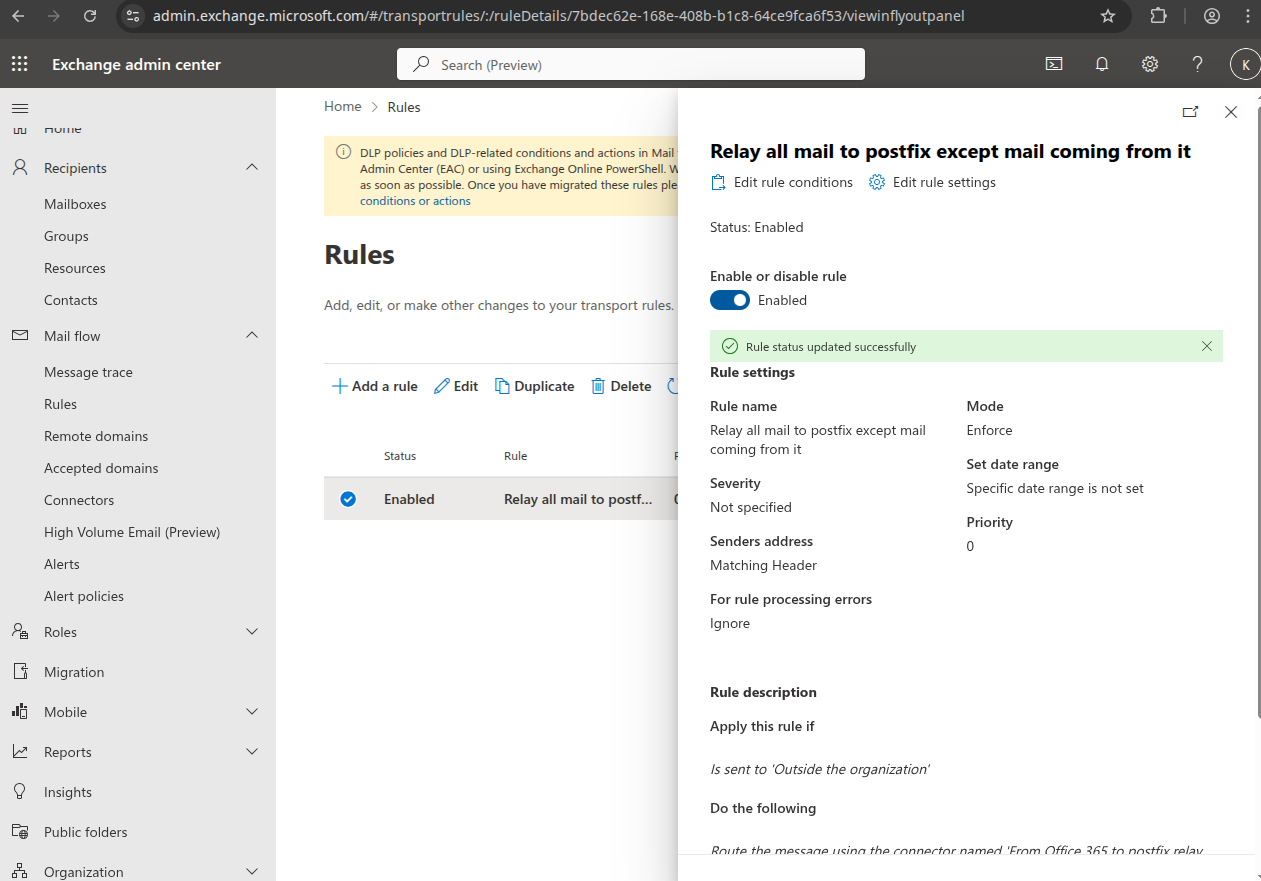Click the Roles icon in sidebar
Image resolution: width=1261 pixels, height=881 pixels.
20,632
